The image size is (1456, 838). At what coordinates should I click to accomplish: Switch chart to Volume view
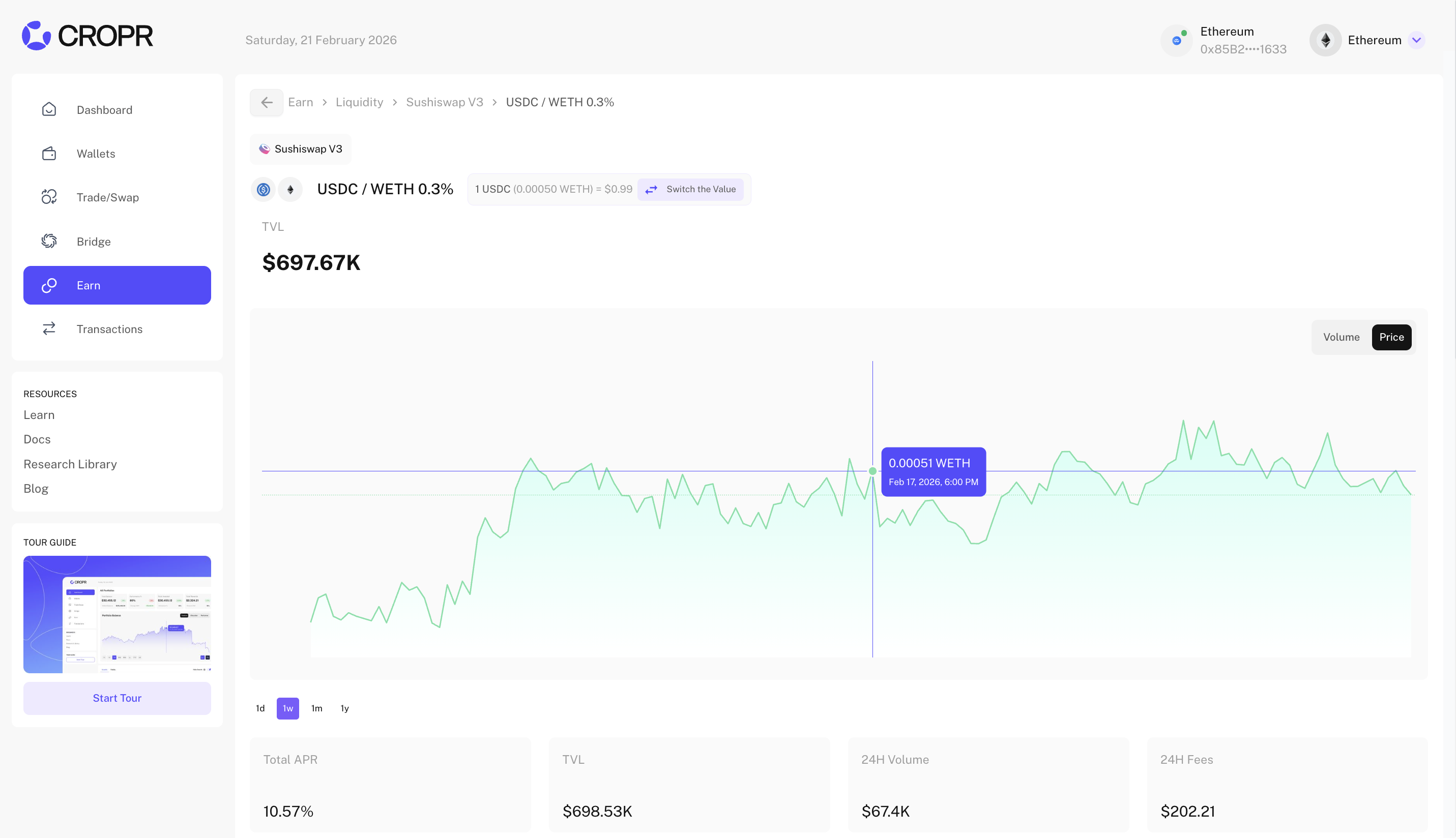(x=1342, y=337)
